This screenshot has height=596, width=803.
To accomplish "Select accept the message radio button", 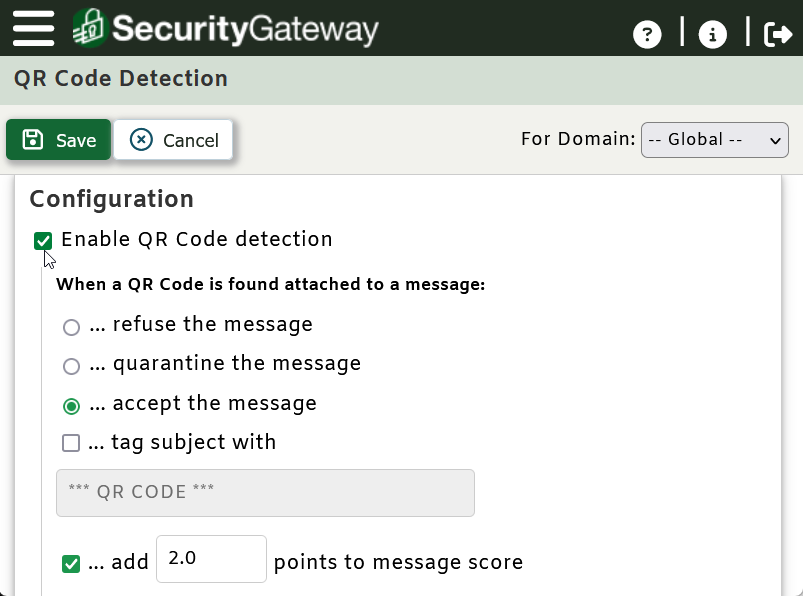I will [x=71, y=406].
